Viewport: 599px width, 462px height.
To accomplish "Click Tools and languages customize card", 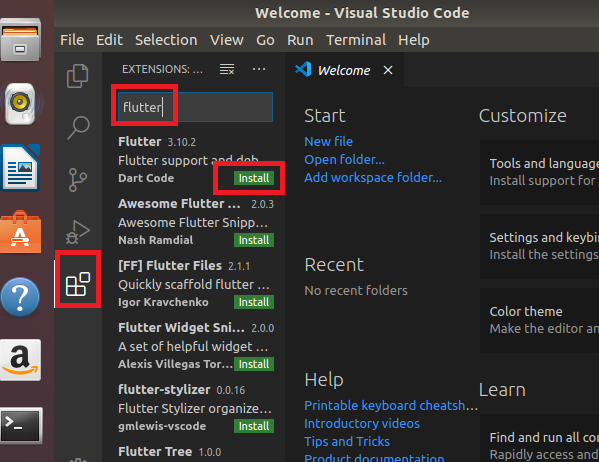I will point(539,172).
